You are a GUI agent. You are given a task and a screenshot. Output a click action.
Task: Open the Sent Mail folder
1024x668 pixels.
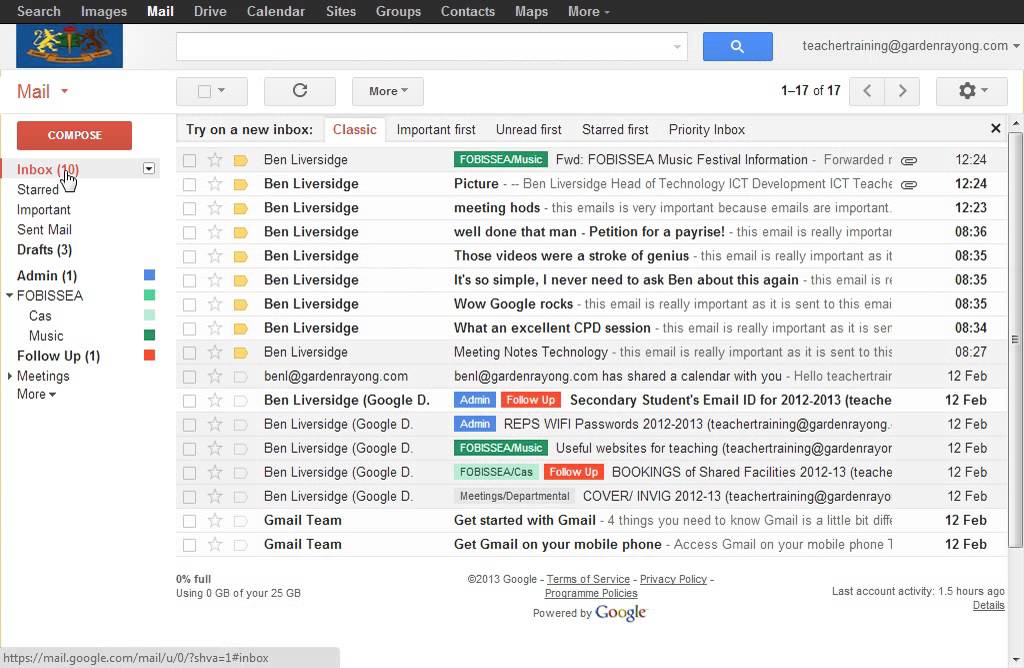(x=44, y=230)
